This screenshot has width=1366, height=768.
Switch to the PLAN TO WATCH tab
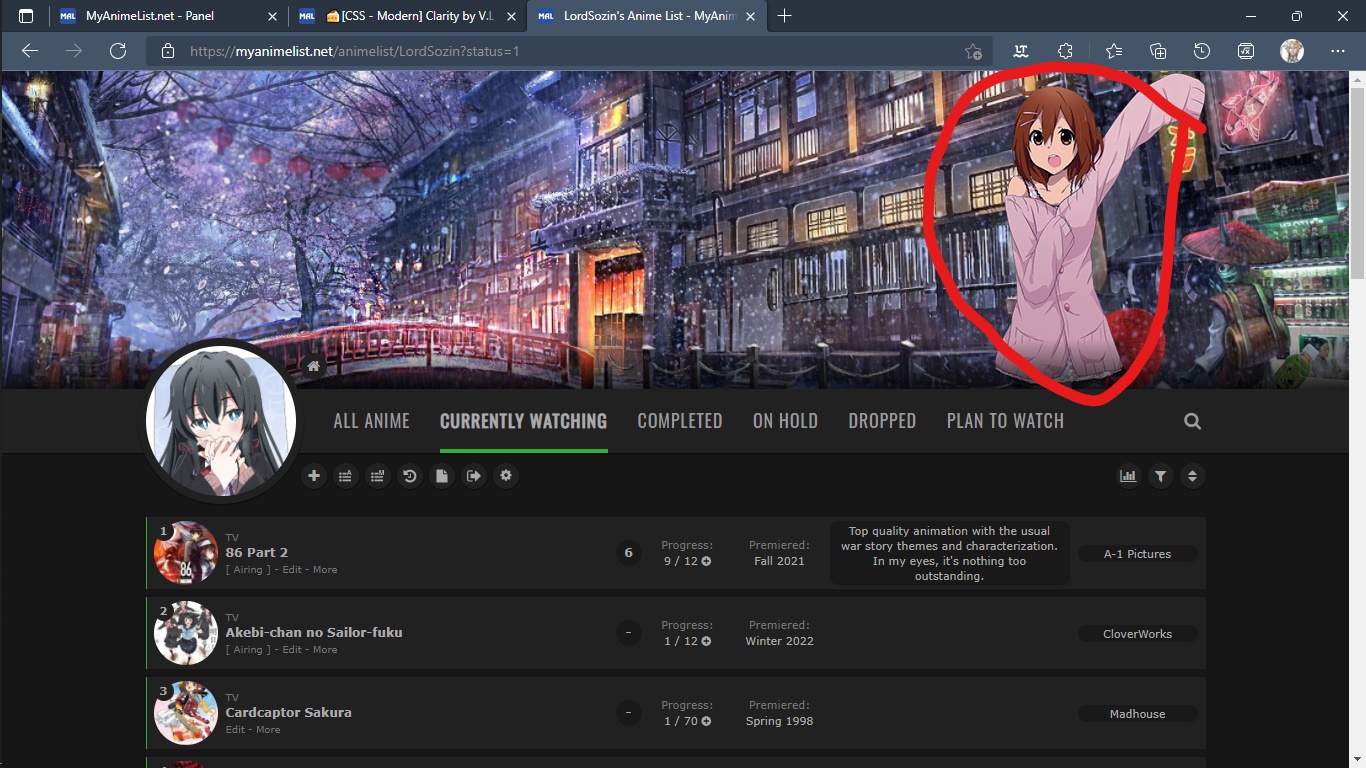(1005, 421)
